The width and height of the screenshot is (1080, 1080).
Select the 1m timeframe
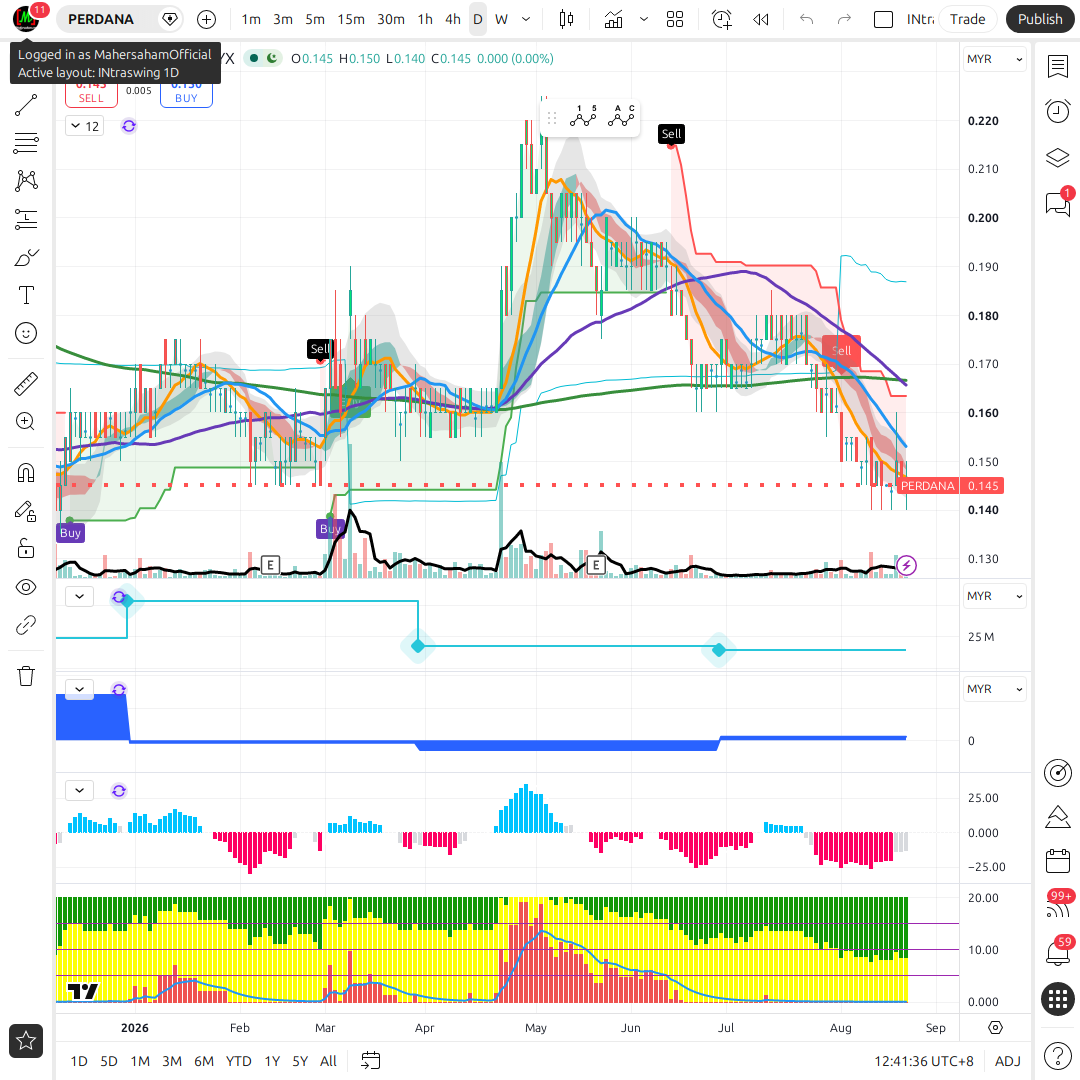[251, 19]
